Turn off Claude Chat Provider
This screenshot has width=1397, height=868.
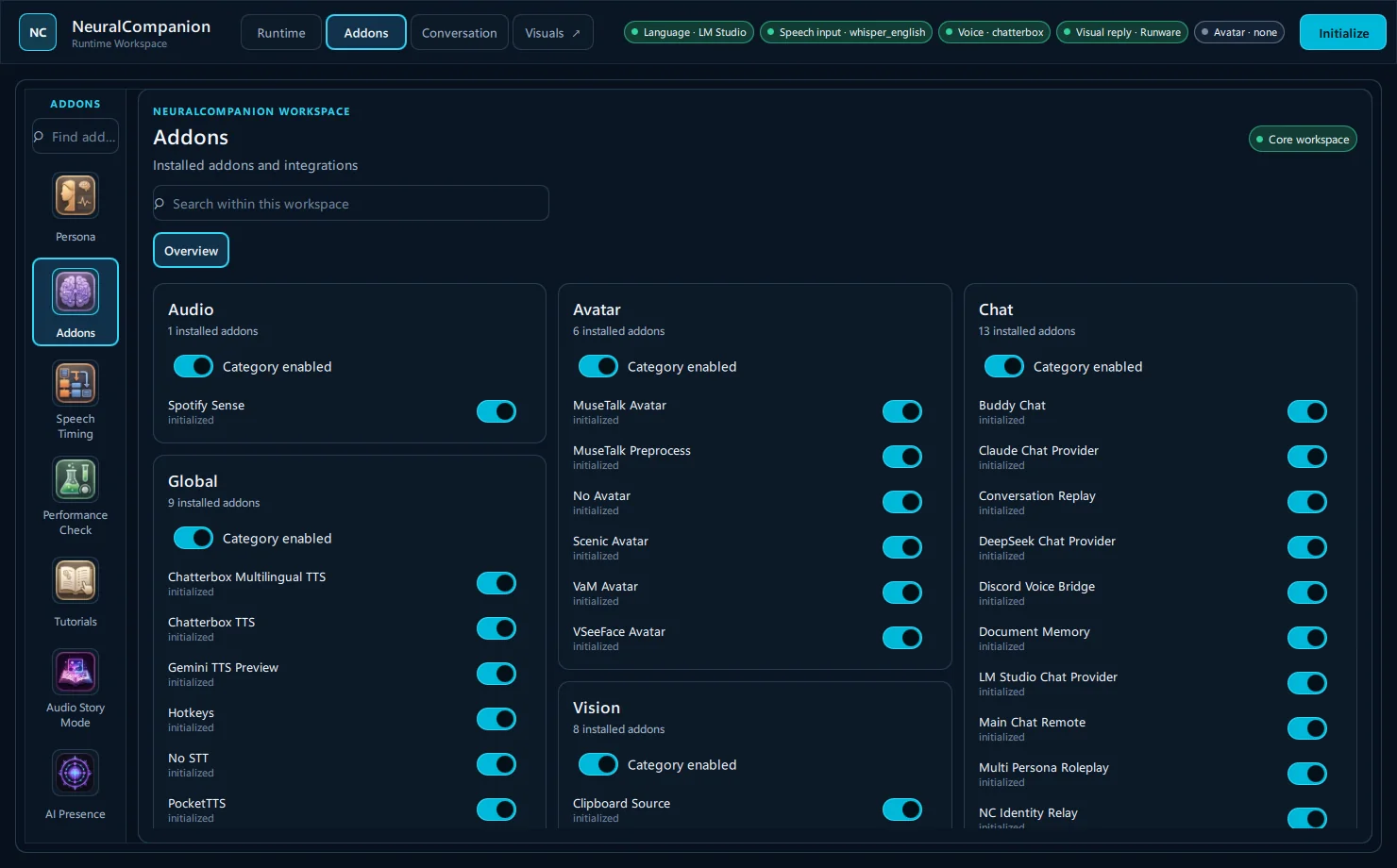(1307, 457)
